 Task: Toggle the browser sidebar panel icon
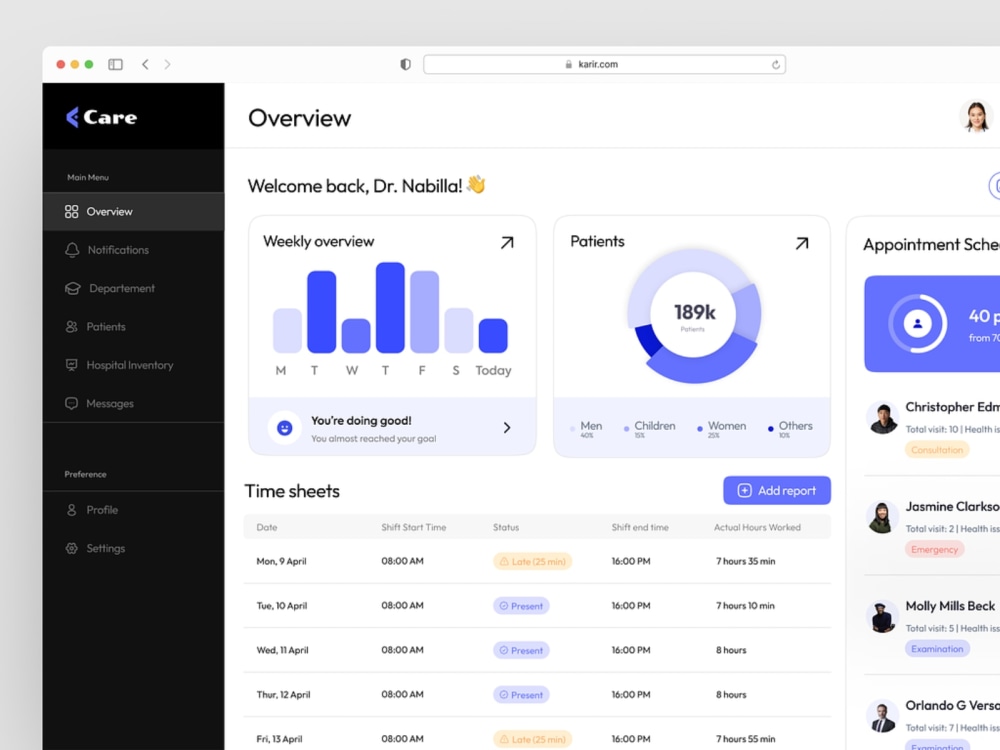click(115, 64)
